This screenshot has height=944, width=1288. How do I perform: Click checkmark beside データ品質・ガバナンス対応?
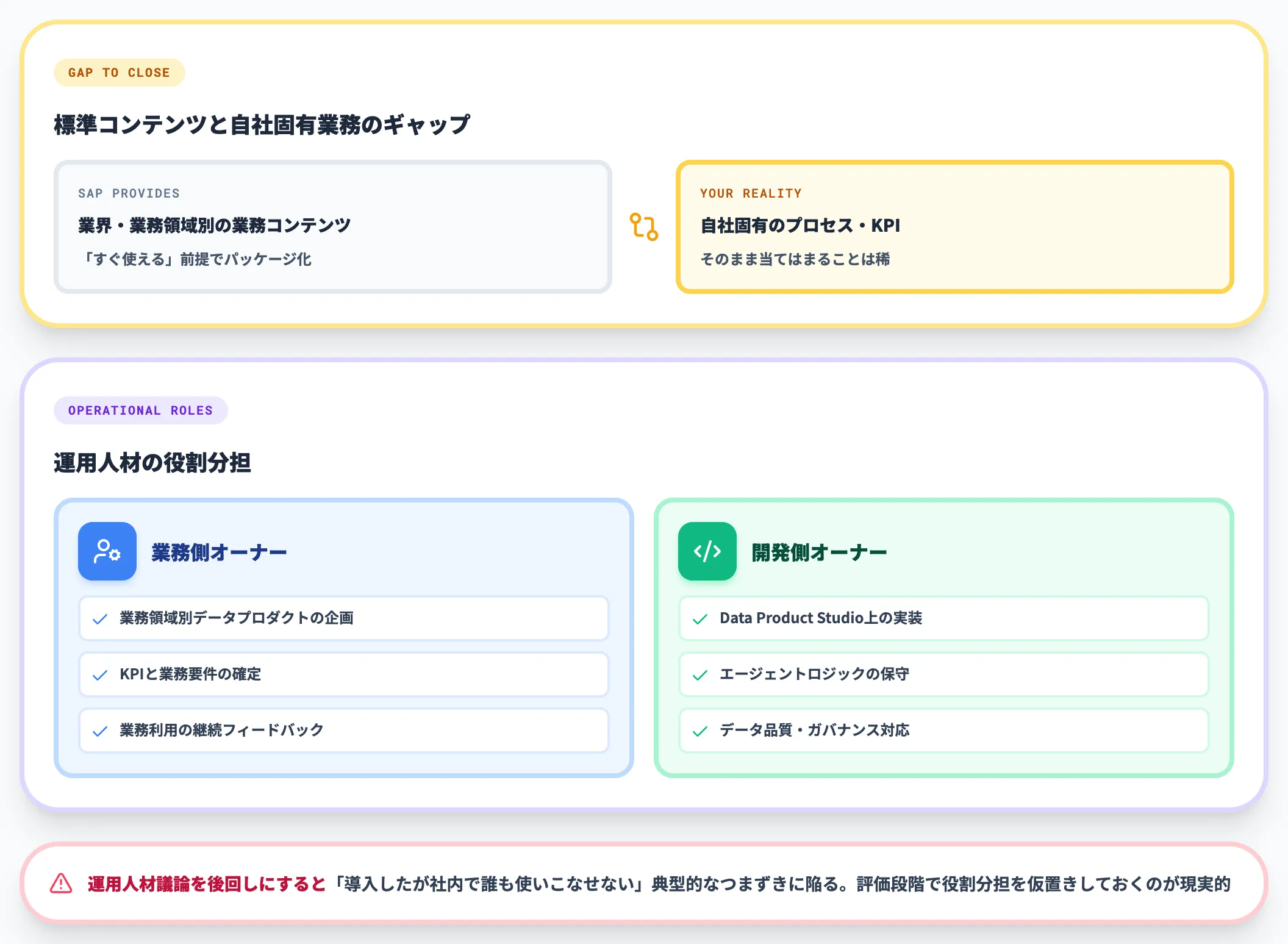(x=700, y=731)
